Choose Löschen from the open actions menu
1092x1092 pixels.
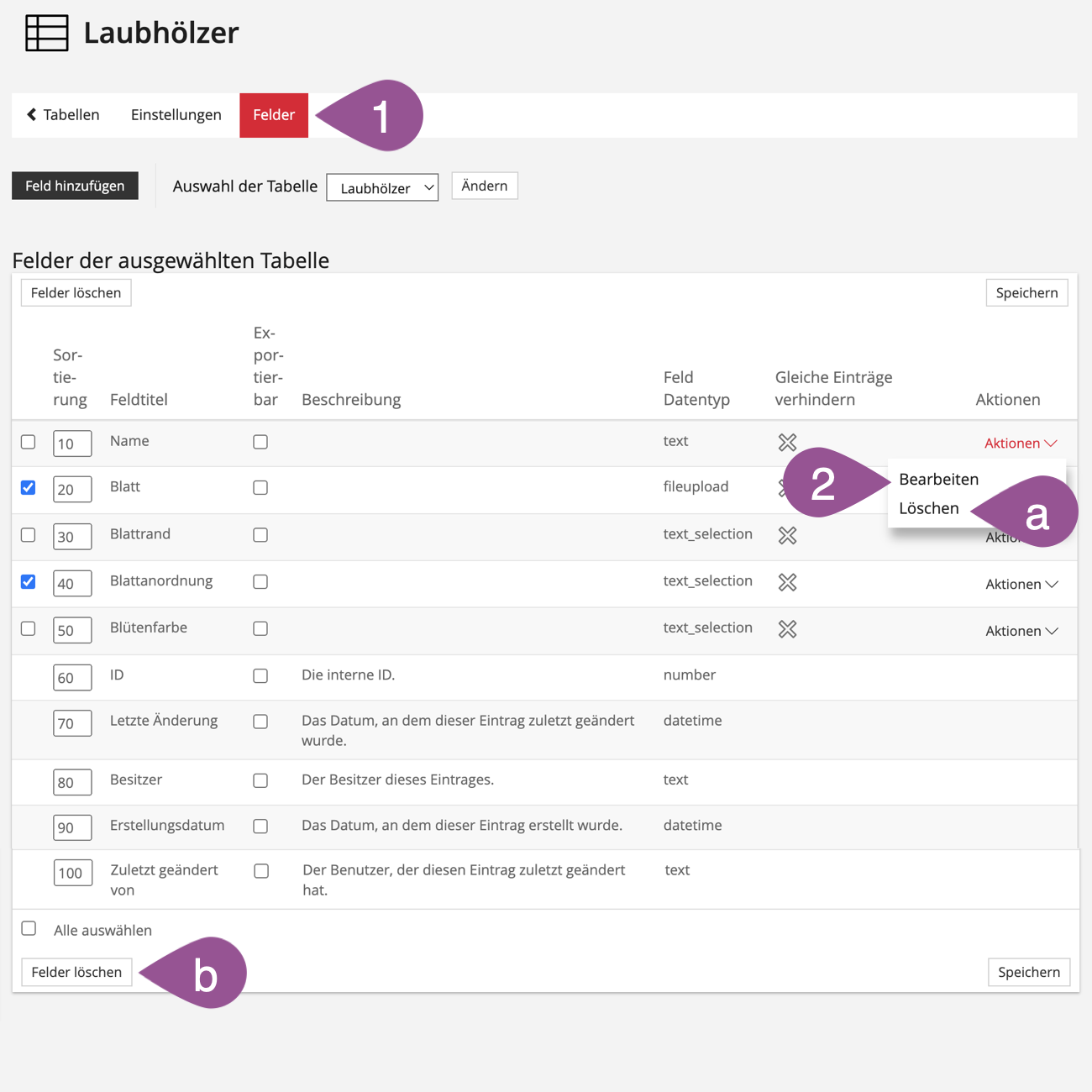pos(928,508)
